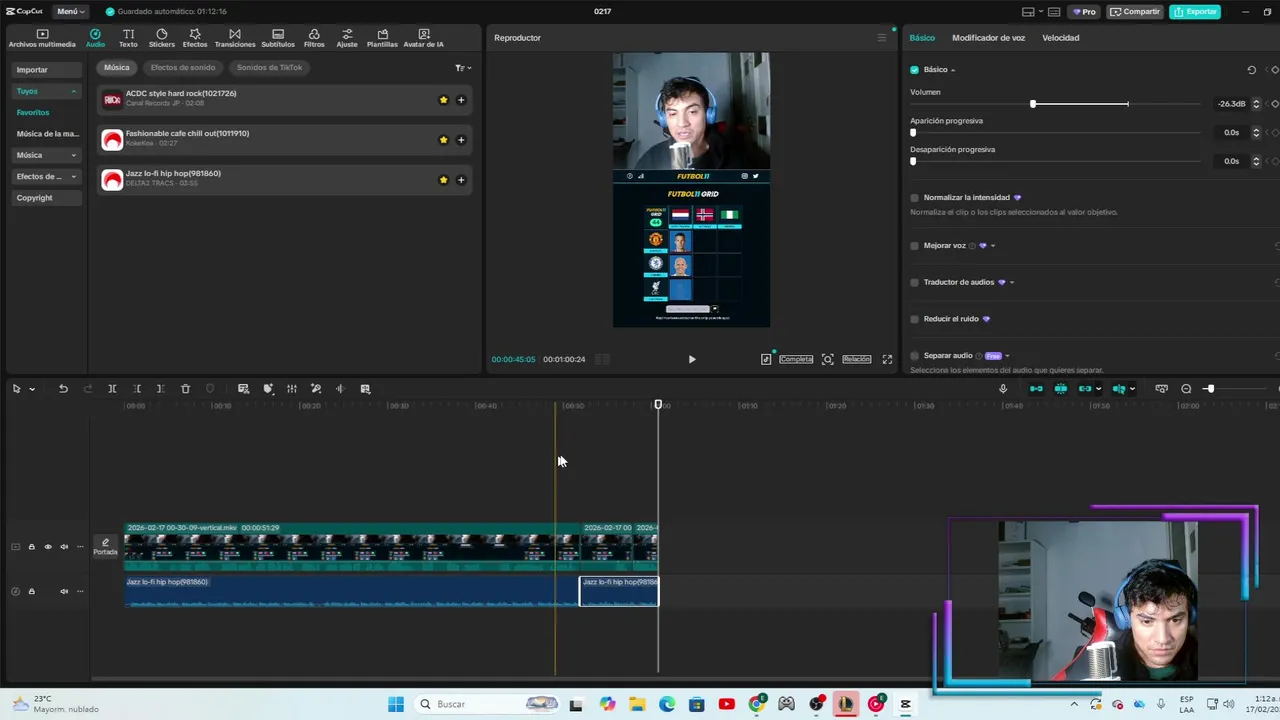Screen dimensions: 1280x720
Task: Unfavorite Fashionable cafe chill out track
Action: point(443,140)
